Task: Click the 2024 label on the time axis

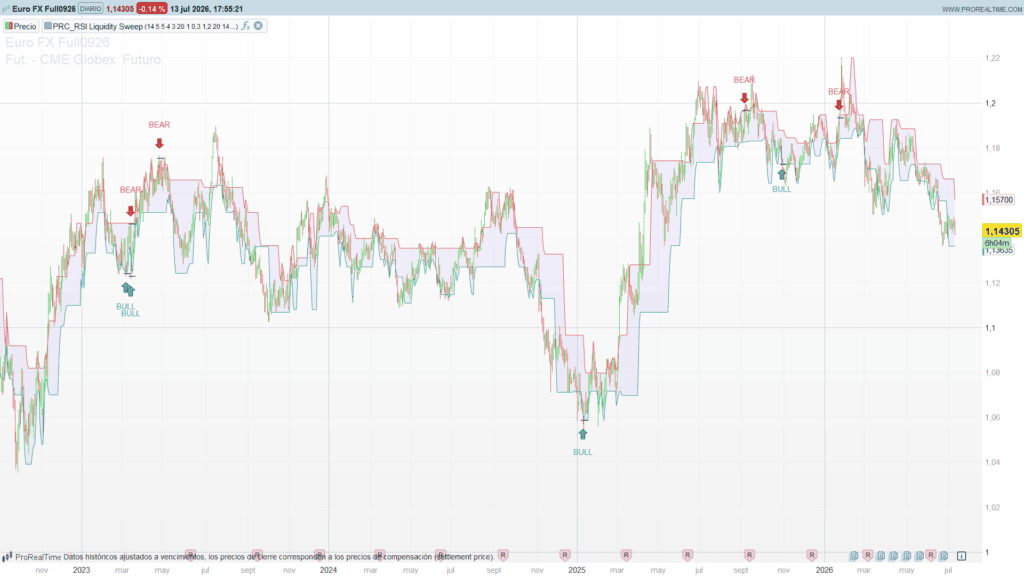Action: 328,570
